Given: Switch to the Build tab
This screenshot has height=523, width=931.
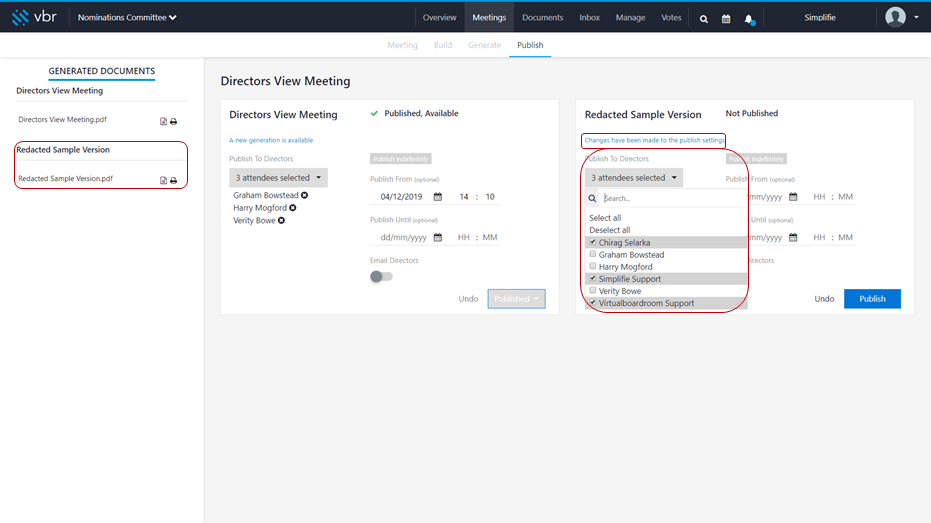Looking at the screenshot, I should point(443,45).
